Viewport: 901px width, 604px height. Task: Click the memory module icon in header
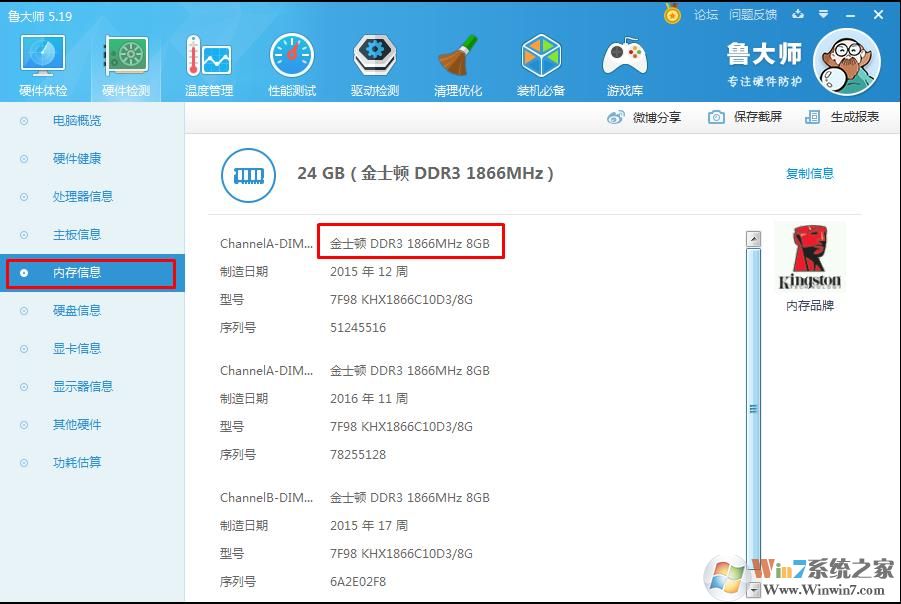tap(248, 175)
